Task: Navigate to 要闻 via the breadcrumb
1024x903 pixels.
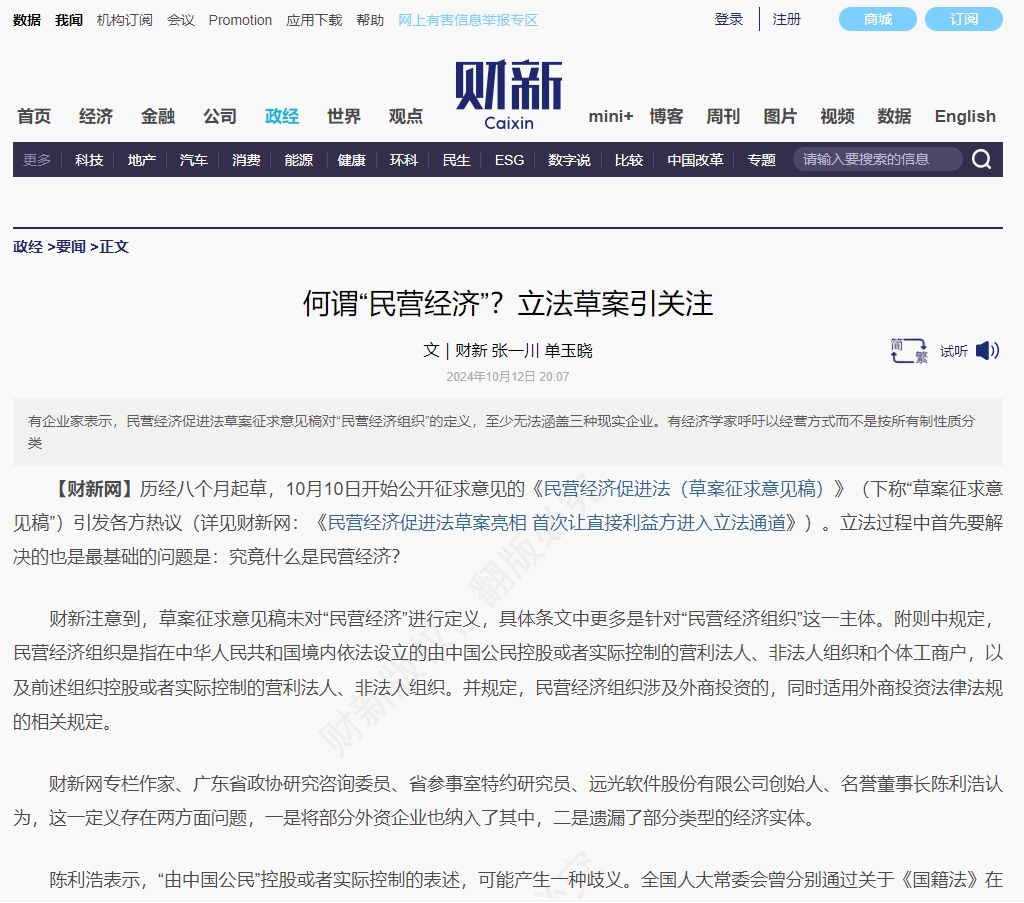Action: tap(71, 247)
